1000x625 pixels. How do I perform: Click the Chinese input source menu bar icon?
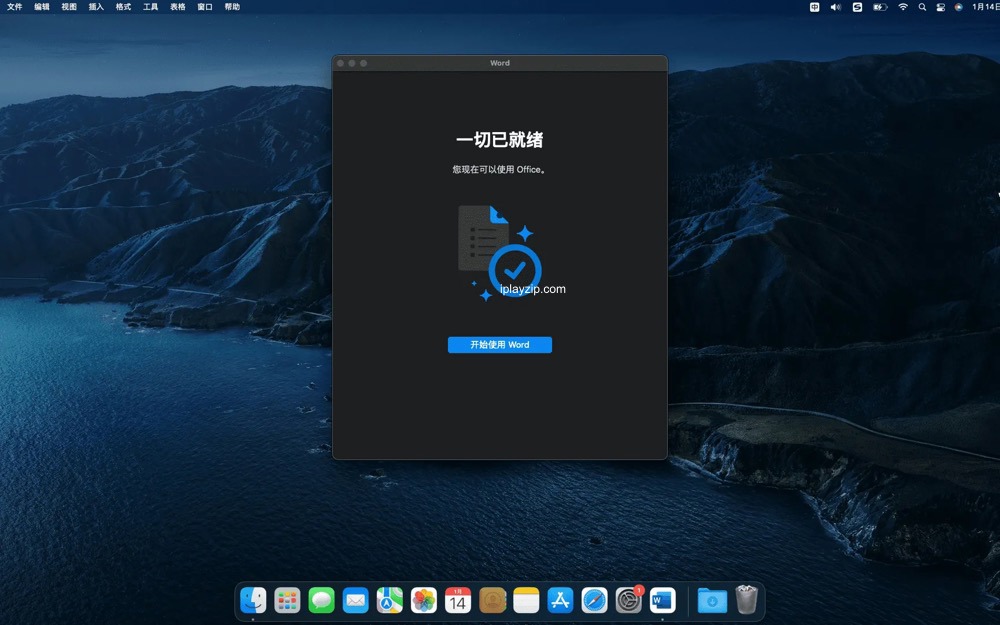[814, 7]
